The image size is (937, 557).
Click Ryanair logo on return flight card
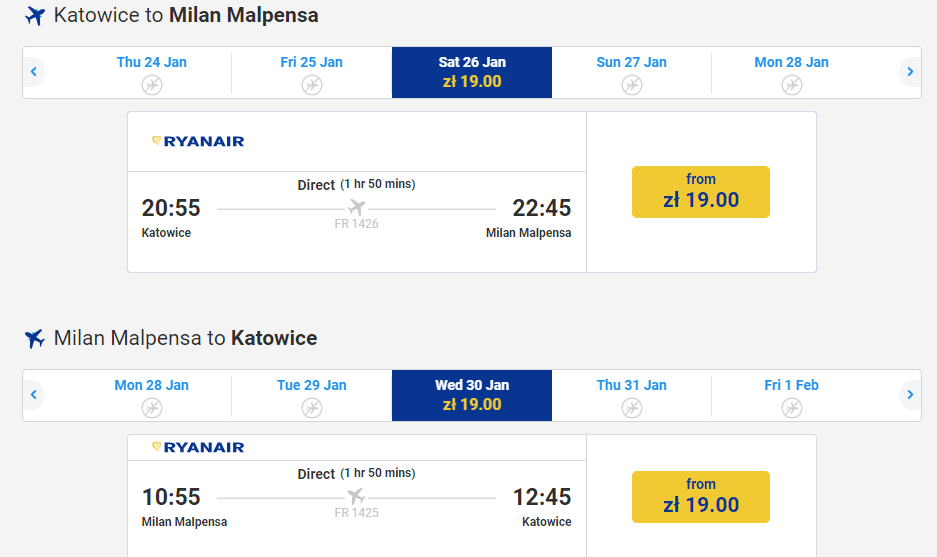[198, 447]
